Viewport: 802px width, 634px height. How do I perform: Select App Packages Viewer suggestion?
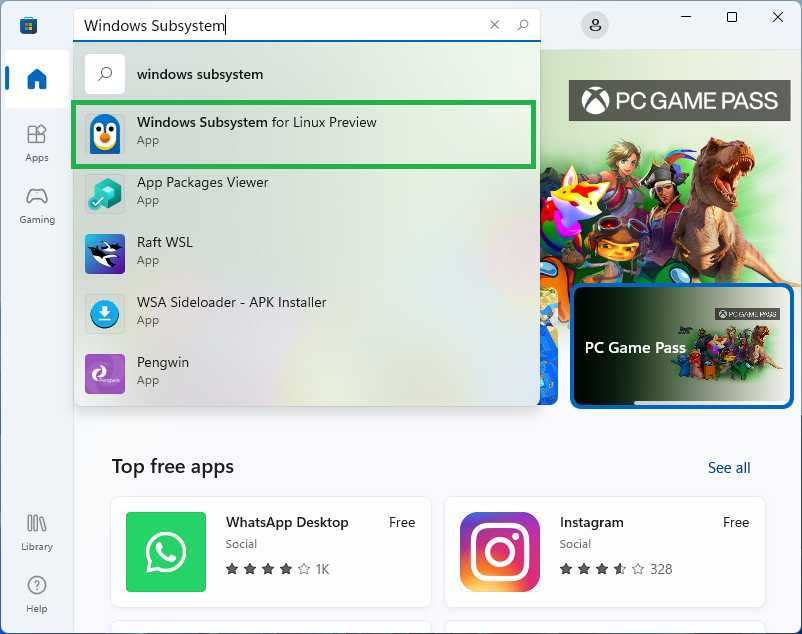pyautogui.click(x=306, y=194)
